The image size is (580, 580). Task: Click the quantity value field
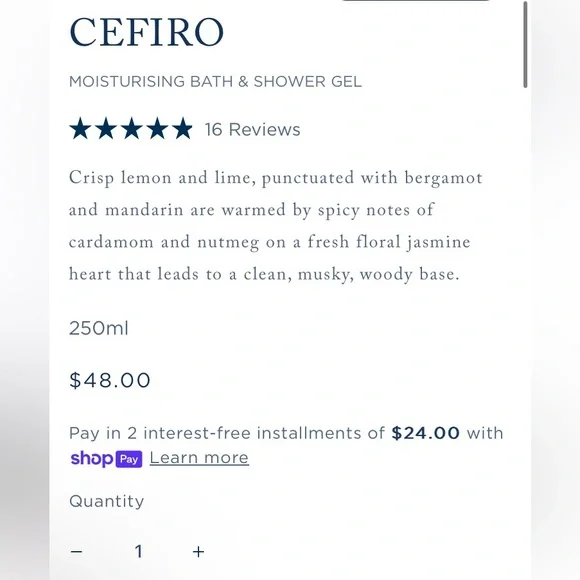coord(138,552)
